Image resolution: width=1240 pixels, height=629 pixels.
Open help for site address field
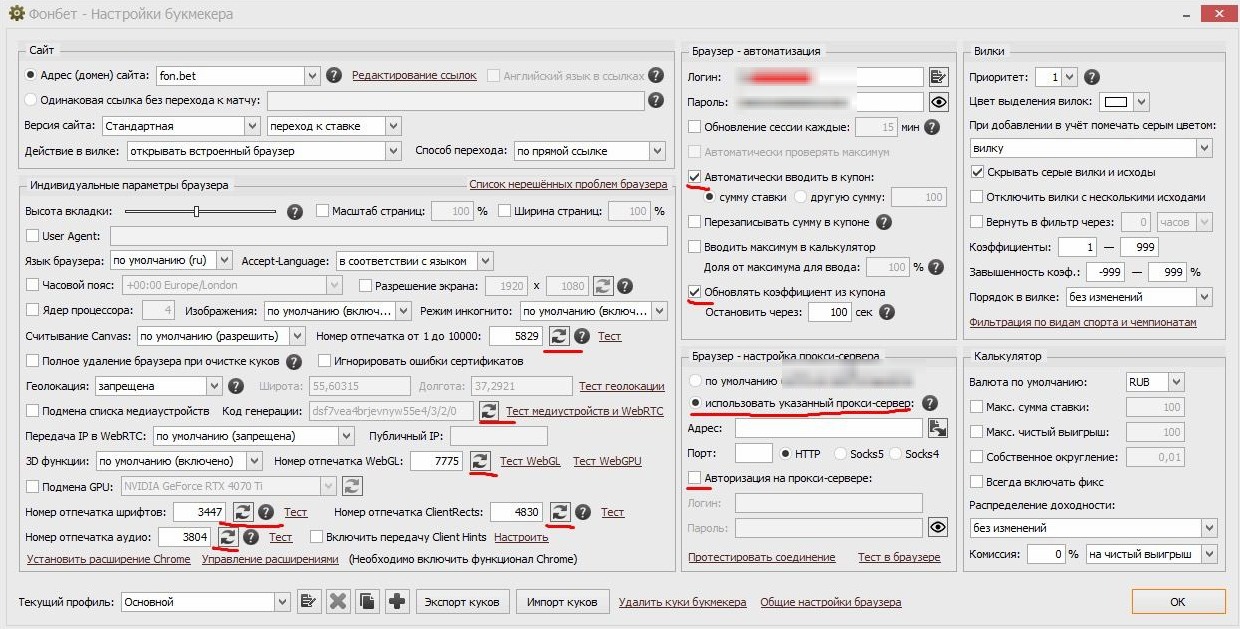[x=334, y=75]
